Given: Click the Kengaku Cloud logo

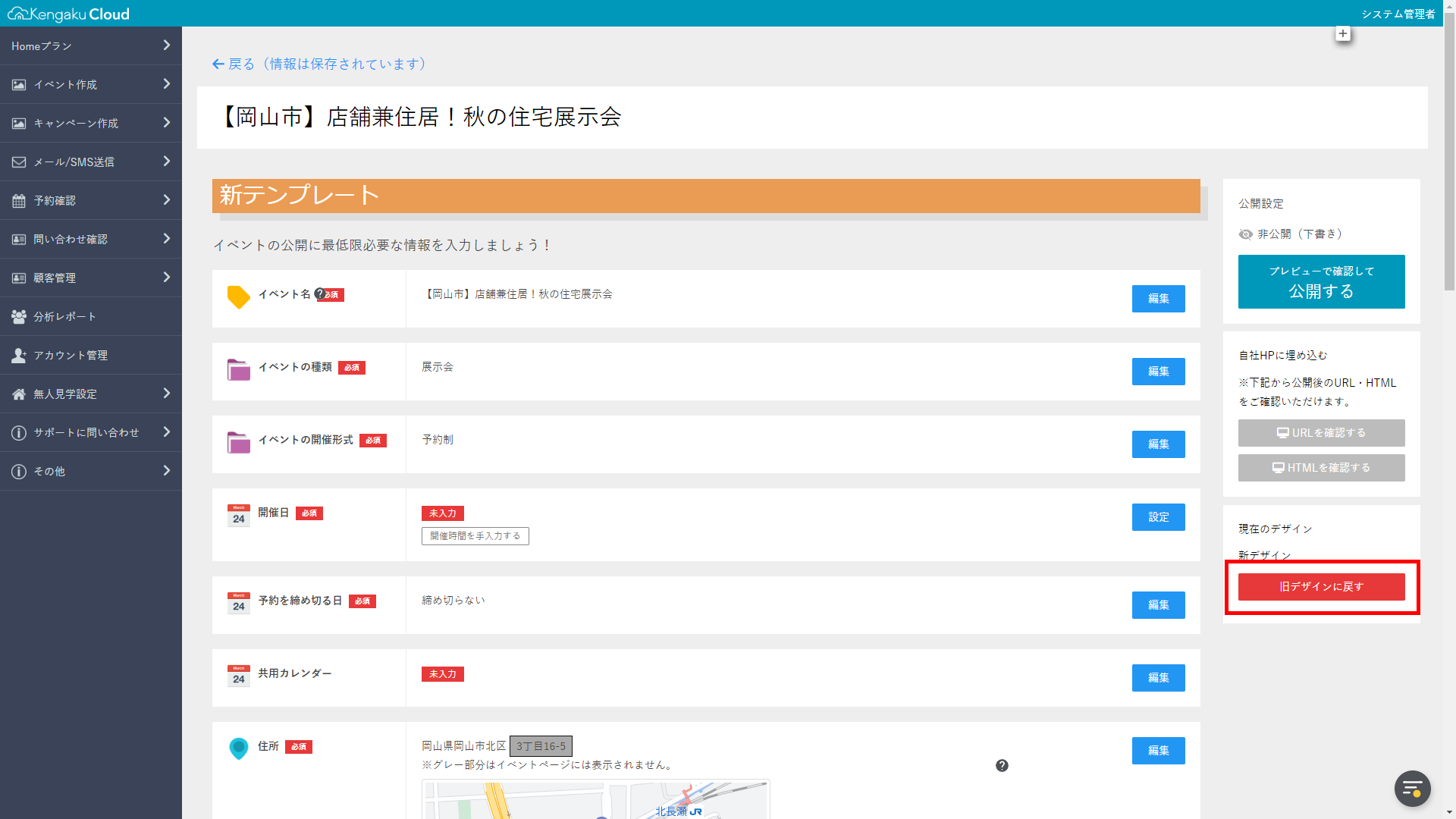Looking at the screenshot, I should 68,14.
